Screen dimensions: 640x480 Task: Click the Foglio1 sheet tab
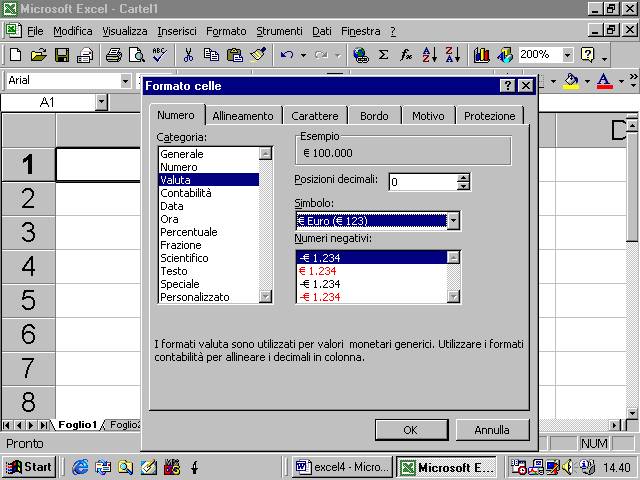click(77, 424)
